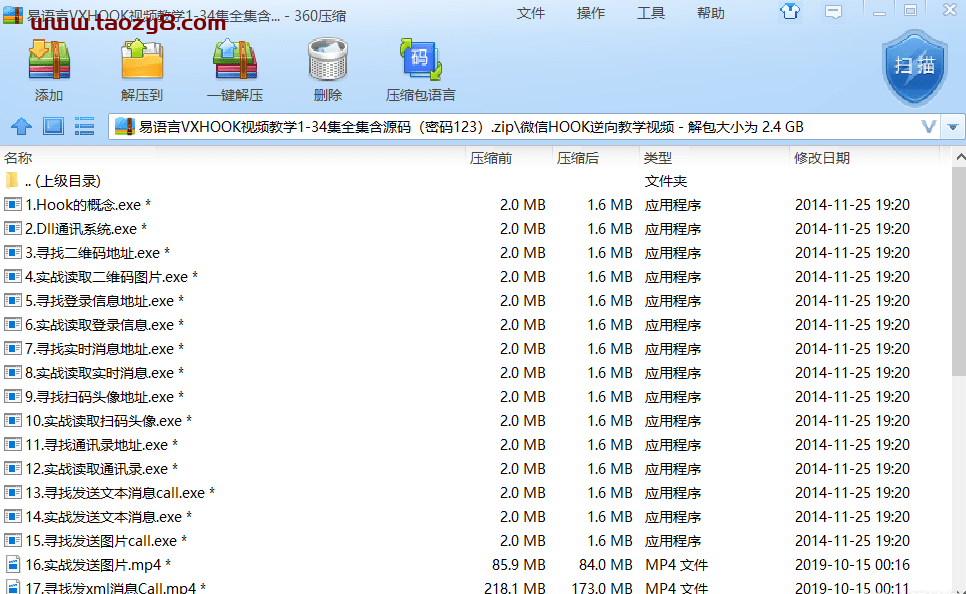Sort by the 修改日期 column header

click(x=821, y=158)
